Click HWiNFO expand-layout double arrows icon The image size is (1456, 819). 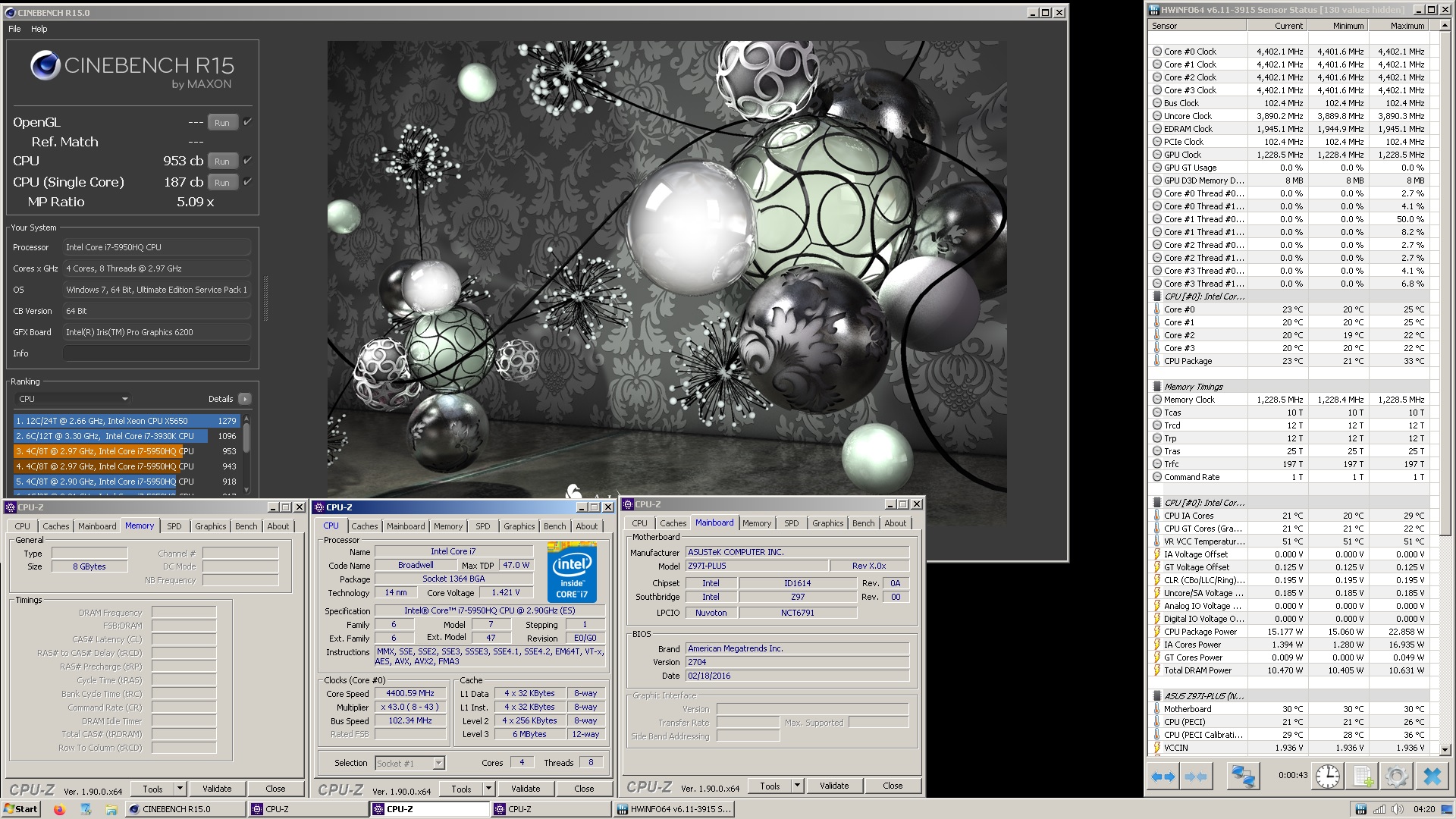click(1163, 777)
